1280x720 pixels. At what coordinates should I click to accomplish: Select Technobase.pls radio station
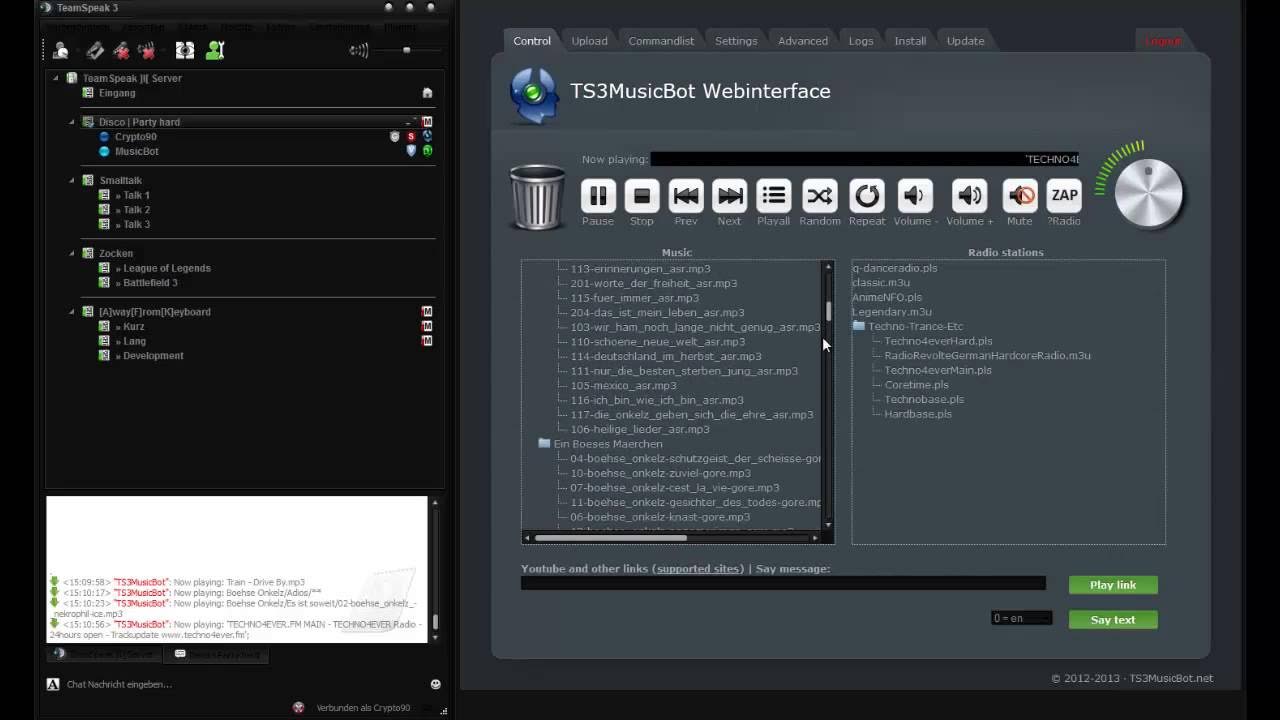click(x=924, y=399)
